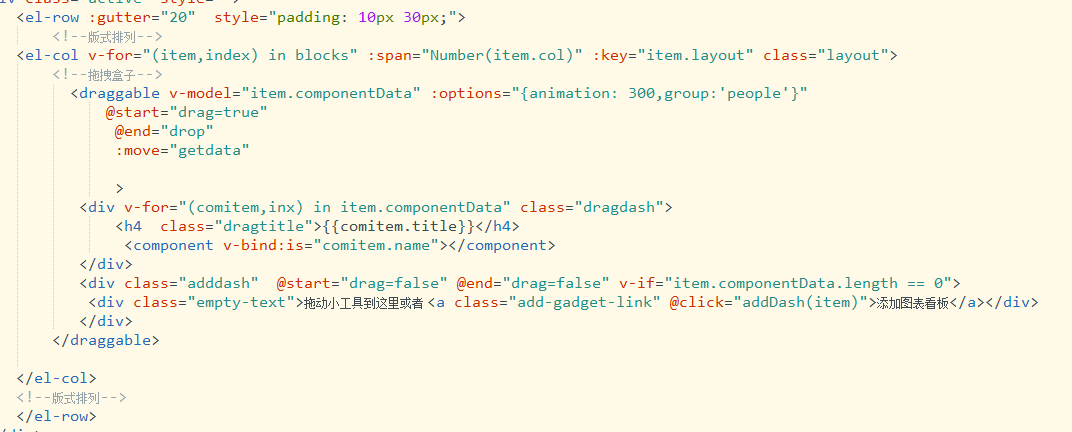Click the item.layout key value

[695, 55]
